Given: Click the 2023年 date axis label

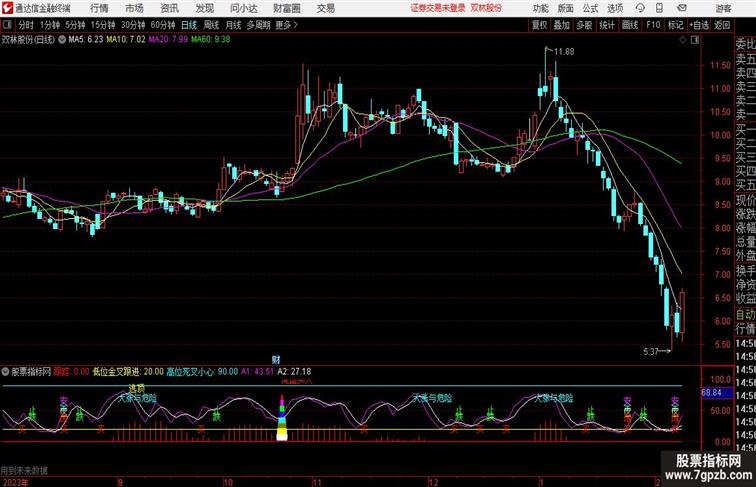Looking at the screenshot, I should (x=15, y=482).
